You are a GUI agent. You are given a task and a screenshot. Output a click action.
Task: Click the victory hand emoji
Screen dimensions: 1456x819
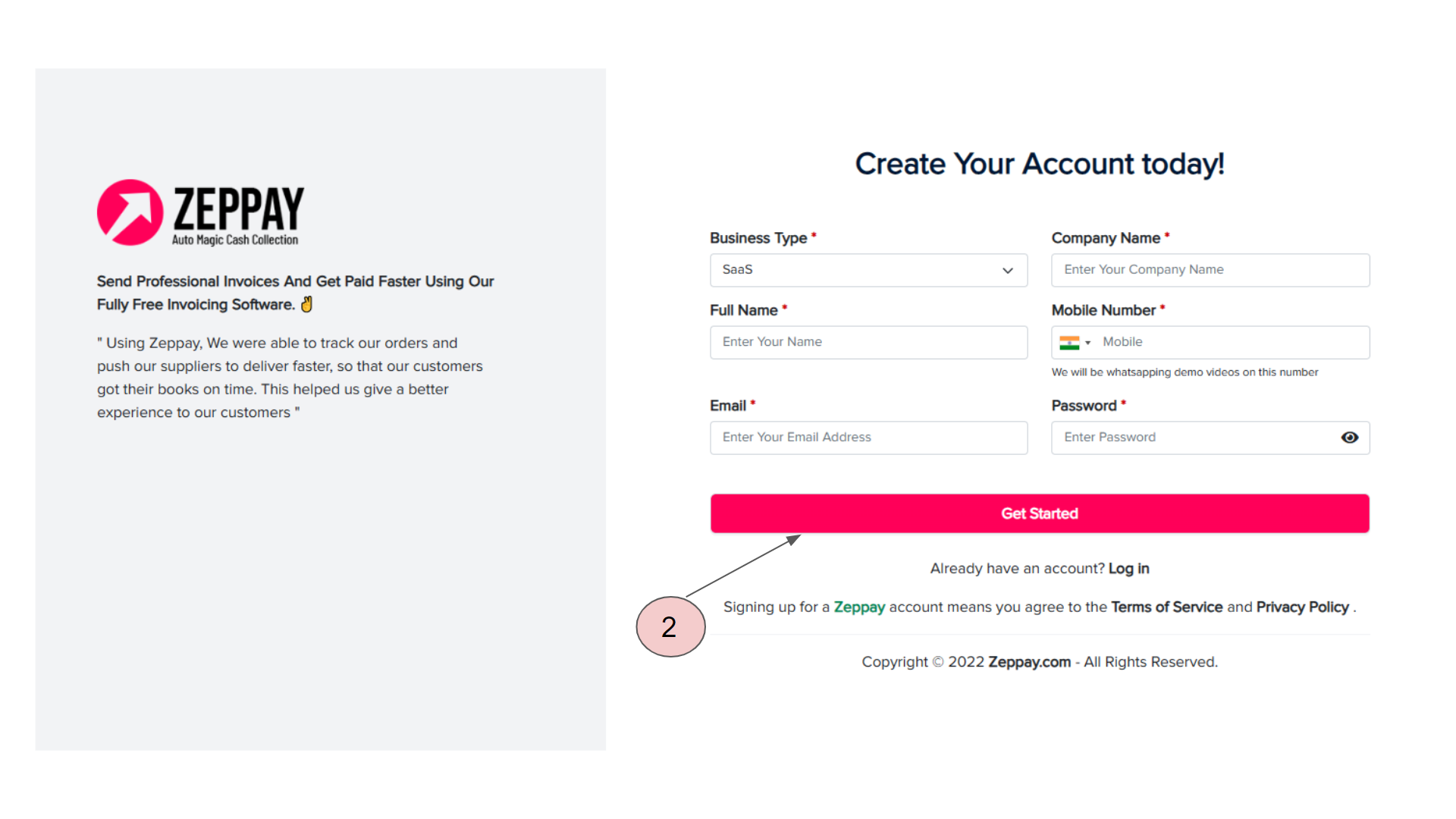[306, 305]
